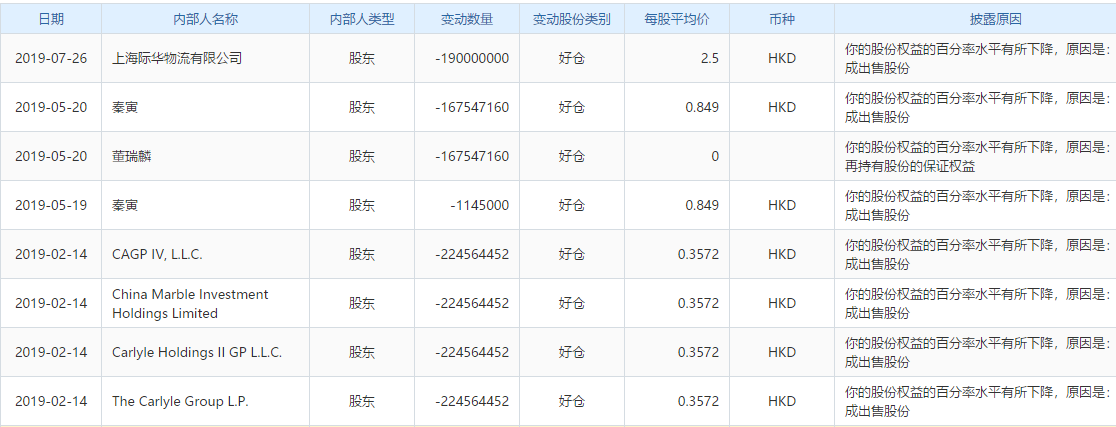This screenshot has height=427, width=1116.
Task: Click average price 0 in 董瑞麟 row
Action: 677,156
